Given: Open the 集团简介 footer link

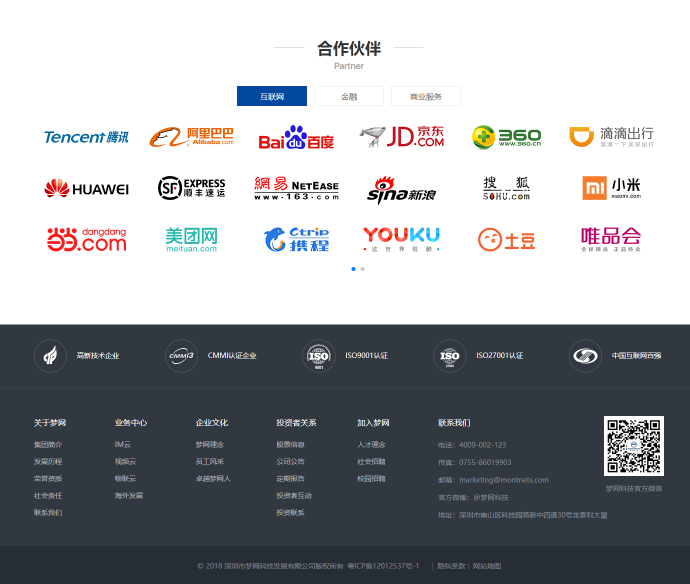Looking at the screenshot, I should tap(48, 444).
